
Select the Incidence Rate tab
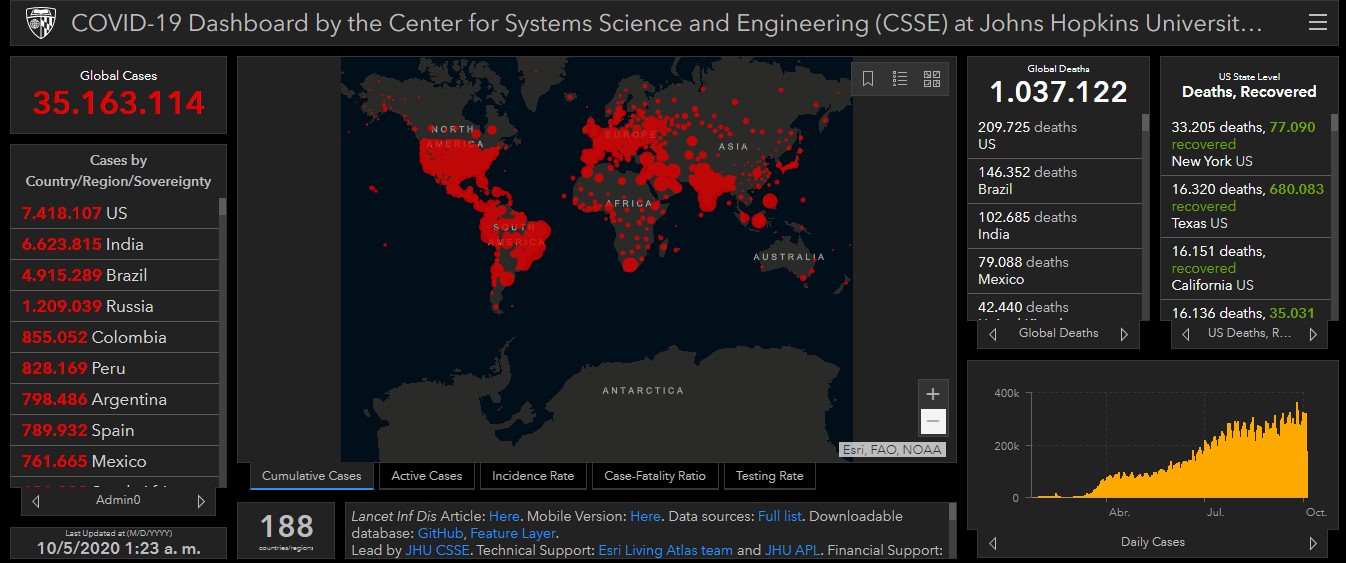tap(533, 476)
